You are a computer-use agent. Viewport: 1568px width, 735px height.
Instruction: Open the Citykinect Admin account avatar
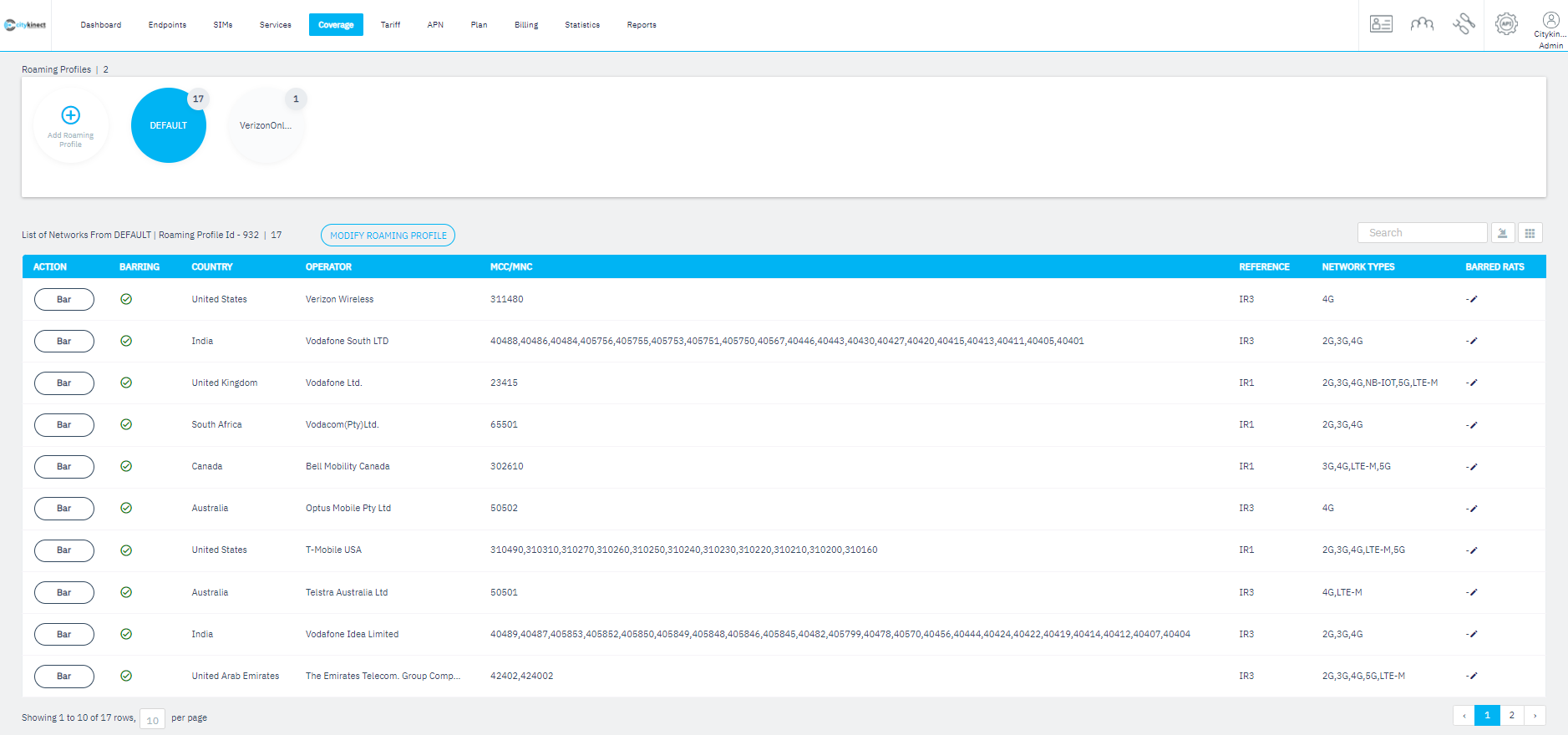[1550, 20]
